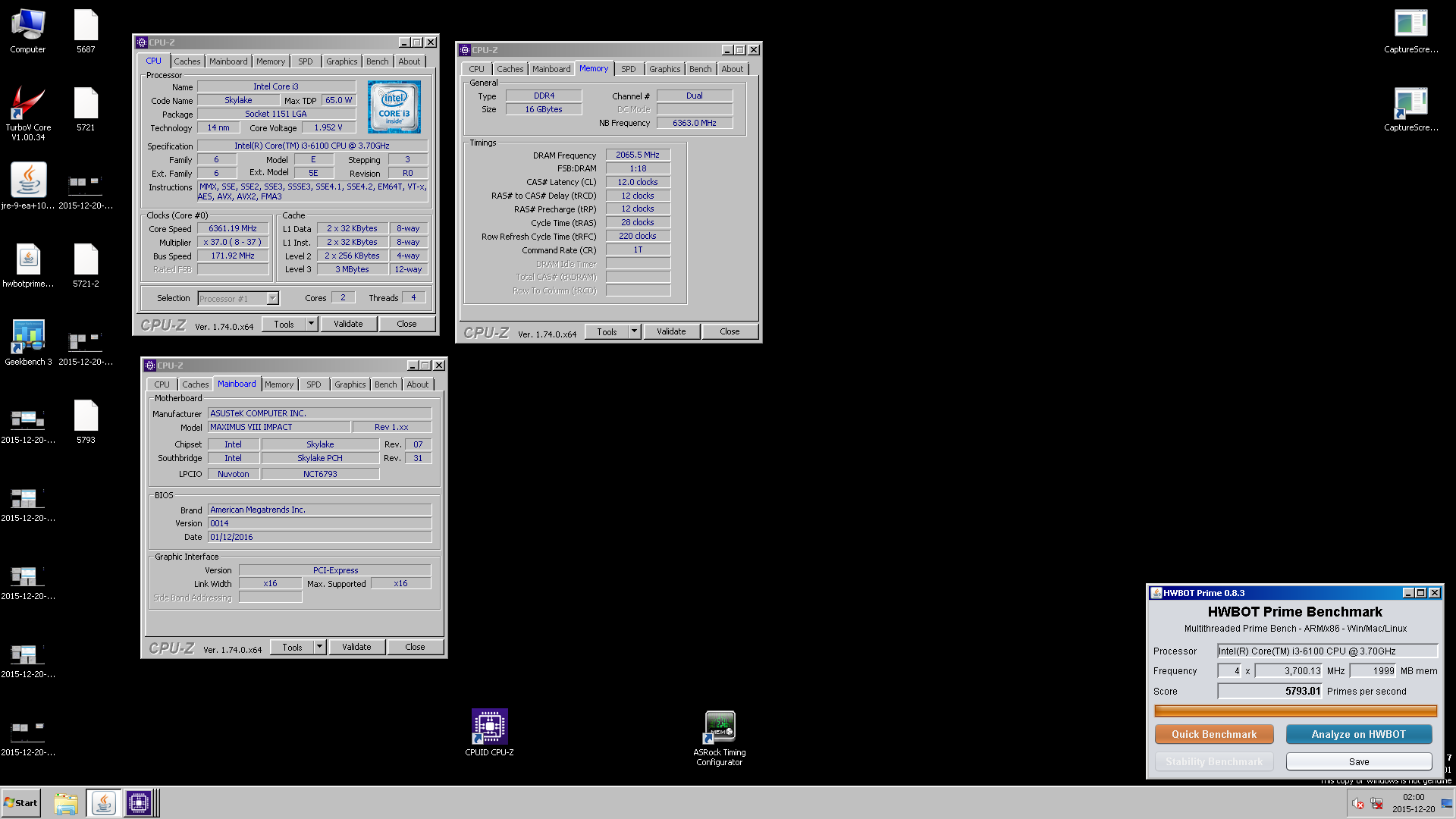Click CPU-Z Memory window title icon

(x=465, y=50)
